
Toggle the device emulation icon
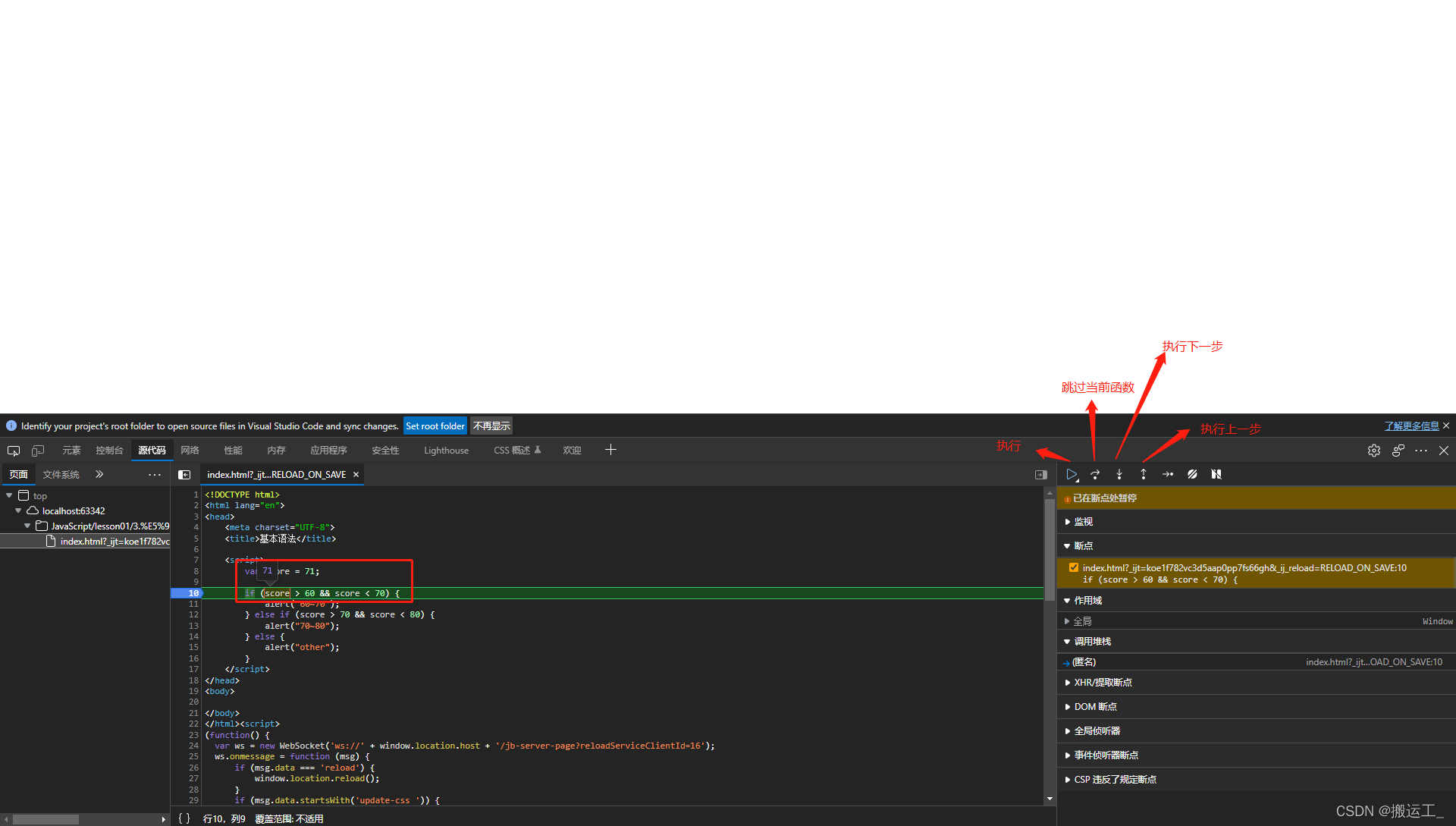click(38, 451)
